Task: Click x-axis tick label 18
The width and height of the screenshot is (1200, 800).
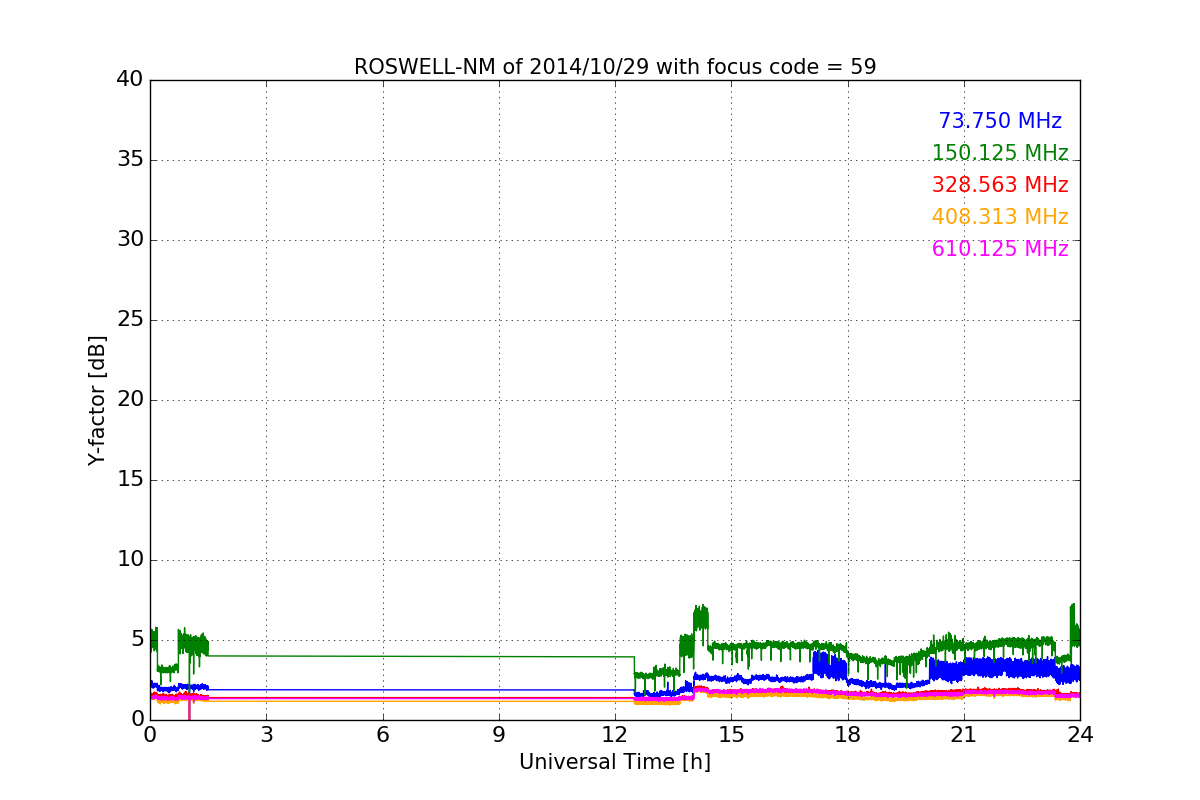Action: click(847, 734)
